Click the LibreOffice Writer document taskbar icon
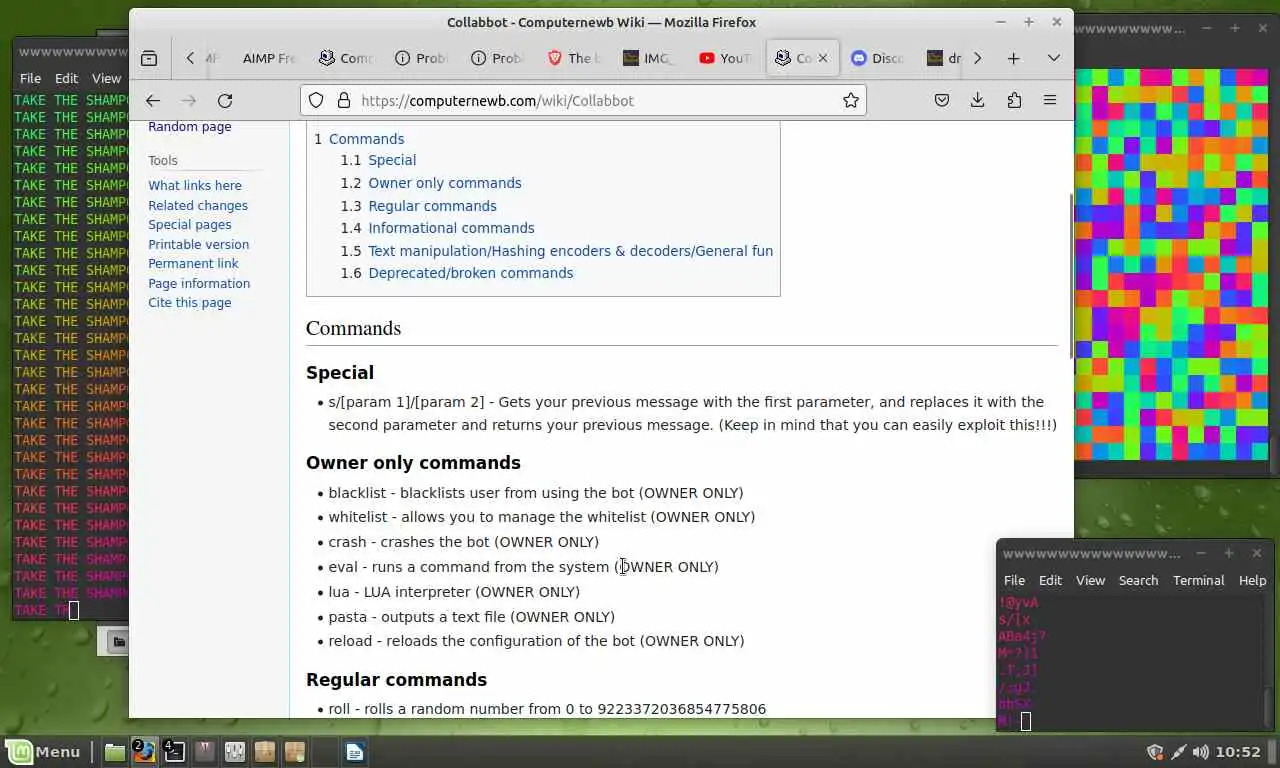Screen dimensions: 1280x768 (355, 752)
